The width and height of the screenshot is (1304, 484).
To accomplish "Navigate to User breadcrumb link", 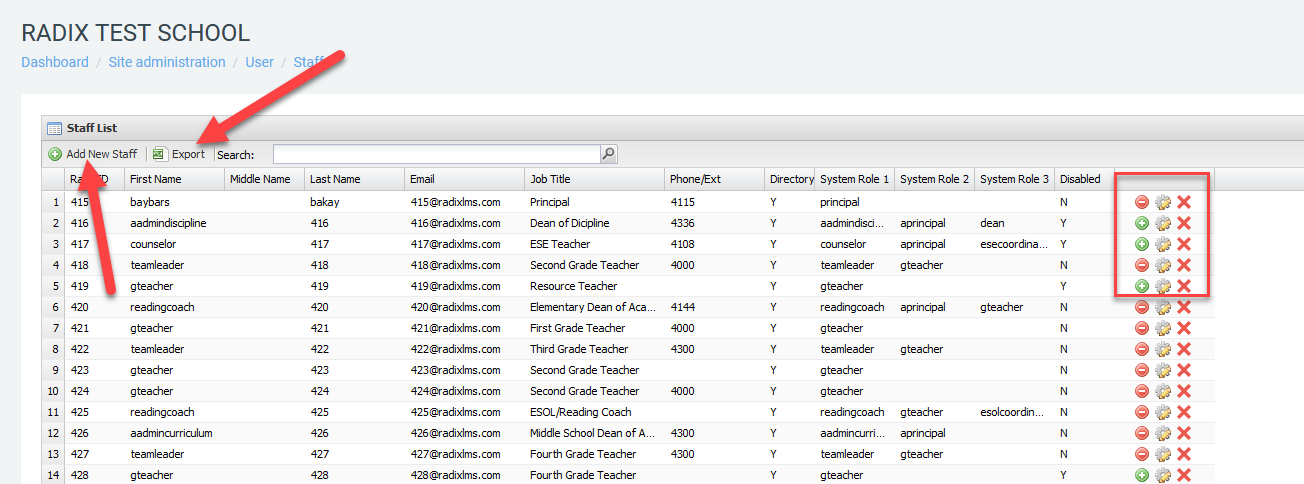I will click(x=259, y=62).
